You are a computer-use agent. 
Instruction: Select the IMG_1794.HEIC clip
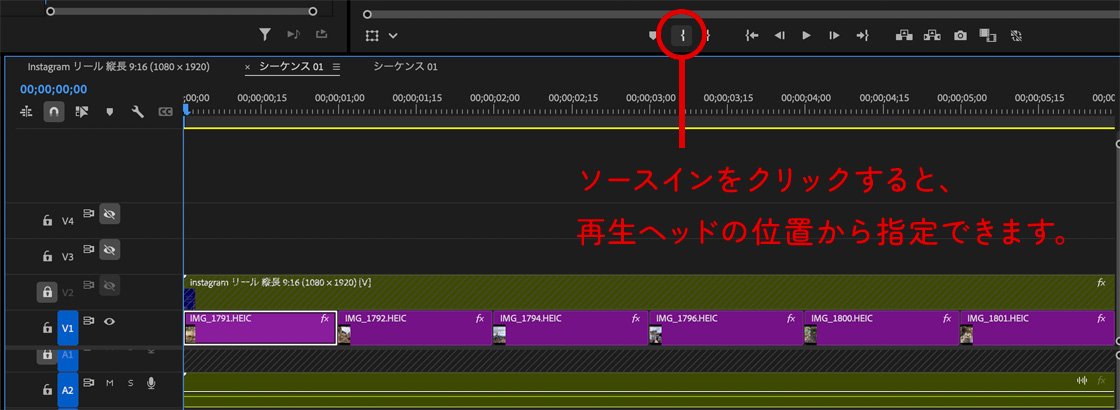[x=570, y=328]
